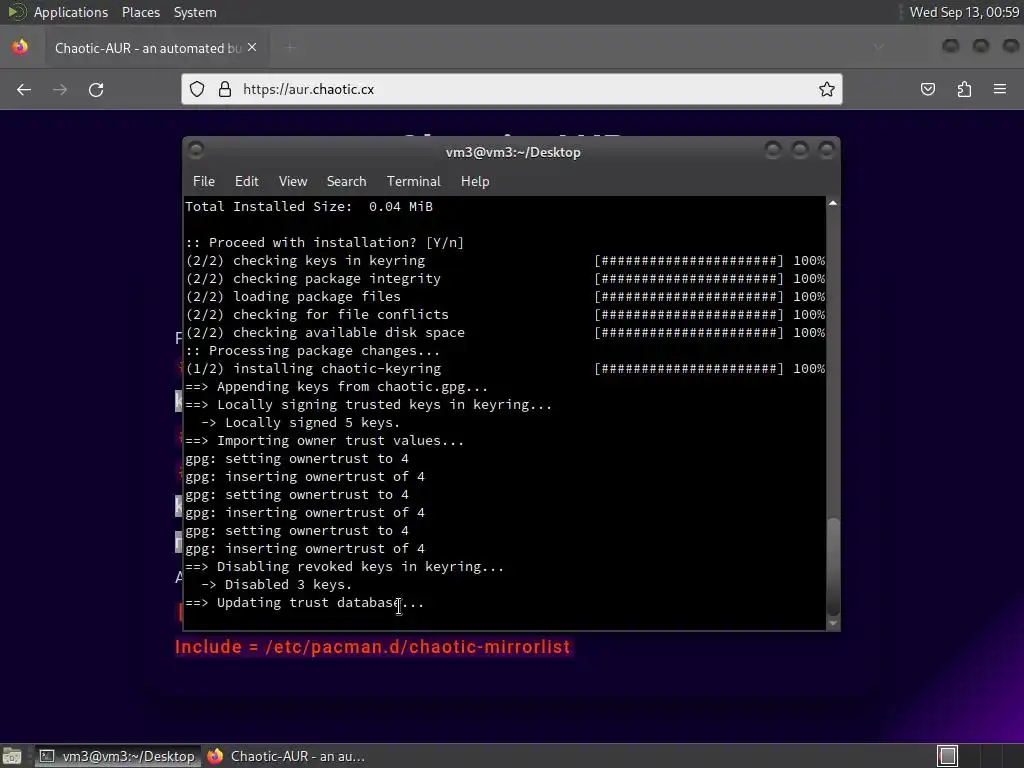Viewport: 1024px width, 768px height.
Task: Click the address bar showing aur.chaotic.cx
Action: [x=511, y=89]
